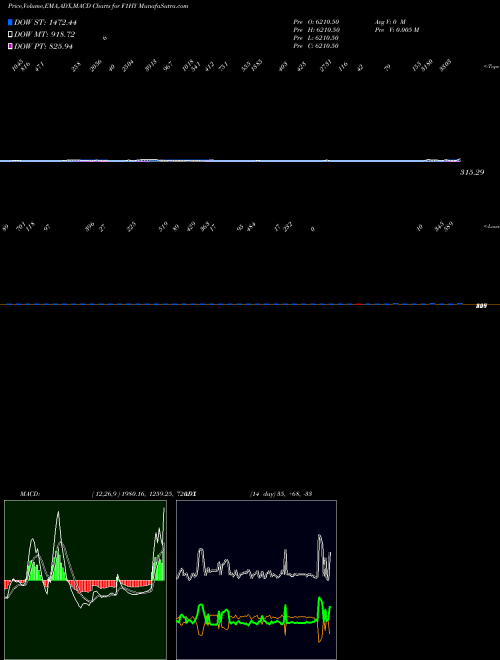
Task: Click the 'Pre H: 6210.50' value
Action: [316, 29]
